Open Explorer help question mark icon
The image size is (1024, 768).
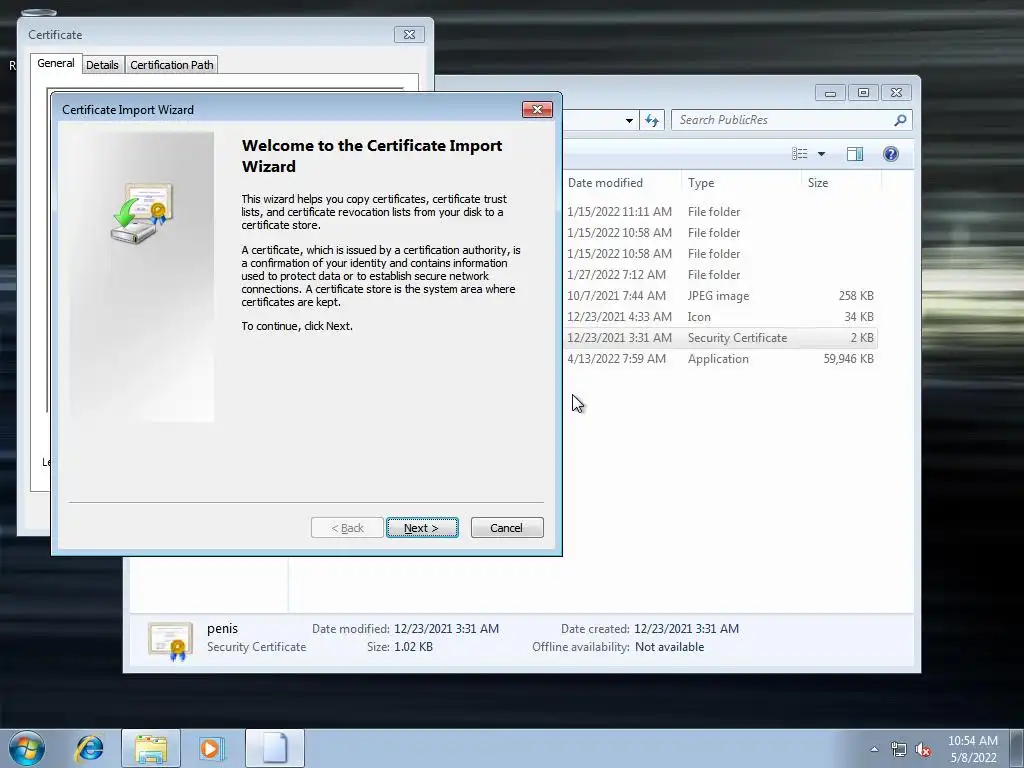coord(891,153)
